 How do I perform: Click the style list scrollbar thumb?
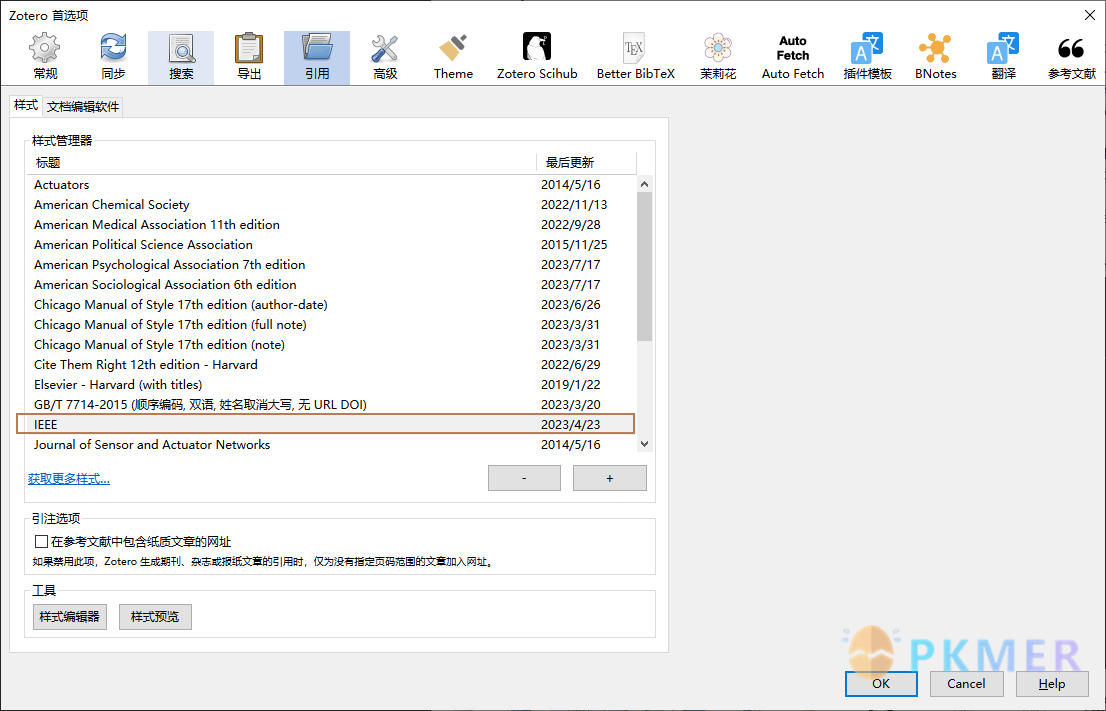click(644, 267)
